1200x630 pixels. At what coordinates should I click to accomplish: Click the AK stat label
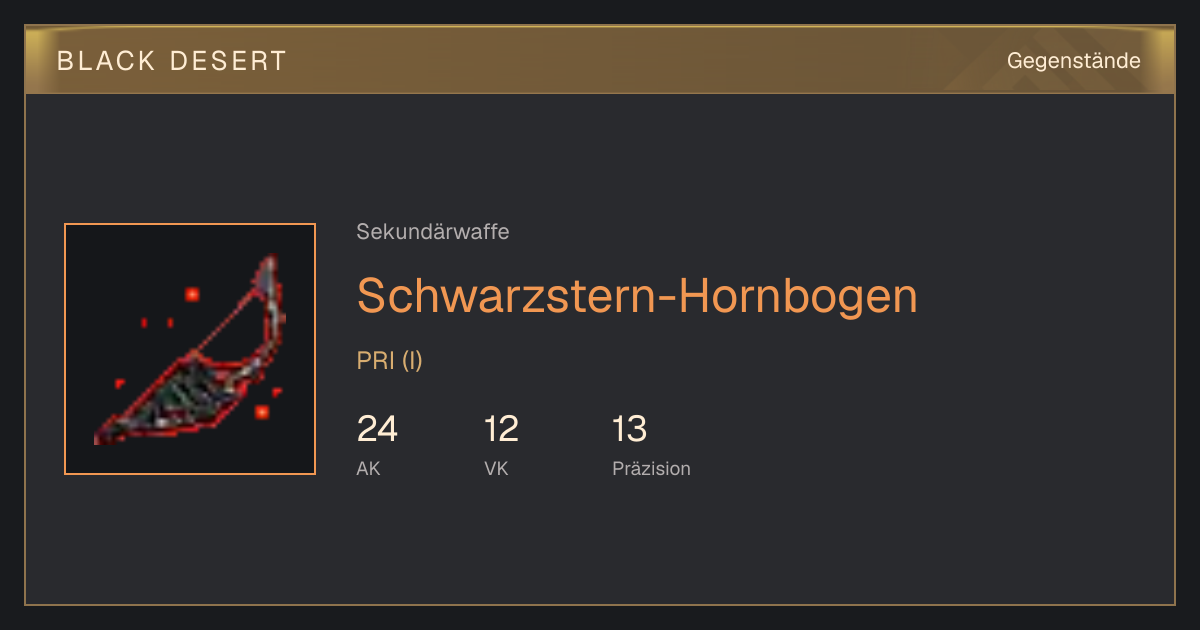click(x=369, y=468)
